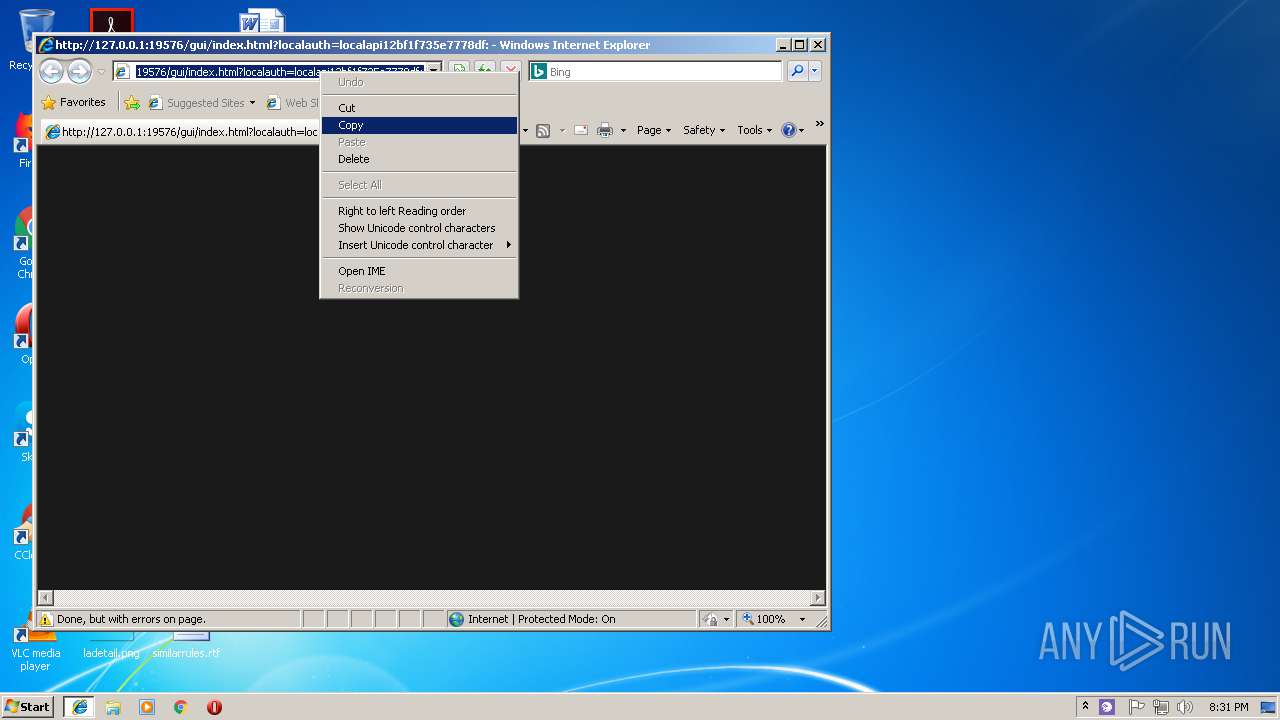
Task: Click the selected URL in address bar
Action: pos(280,71)
